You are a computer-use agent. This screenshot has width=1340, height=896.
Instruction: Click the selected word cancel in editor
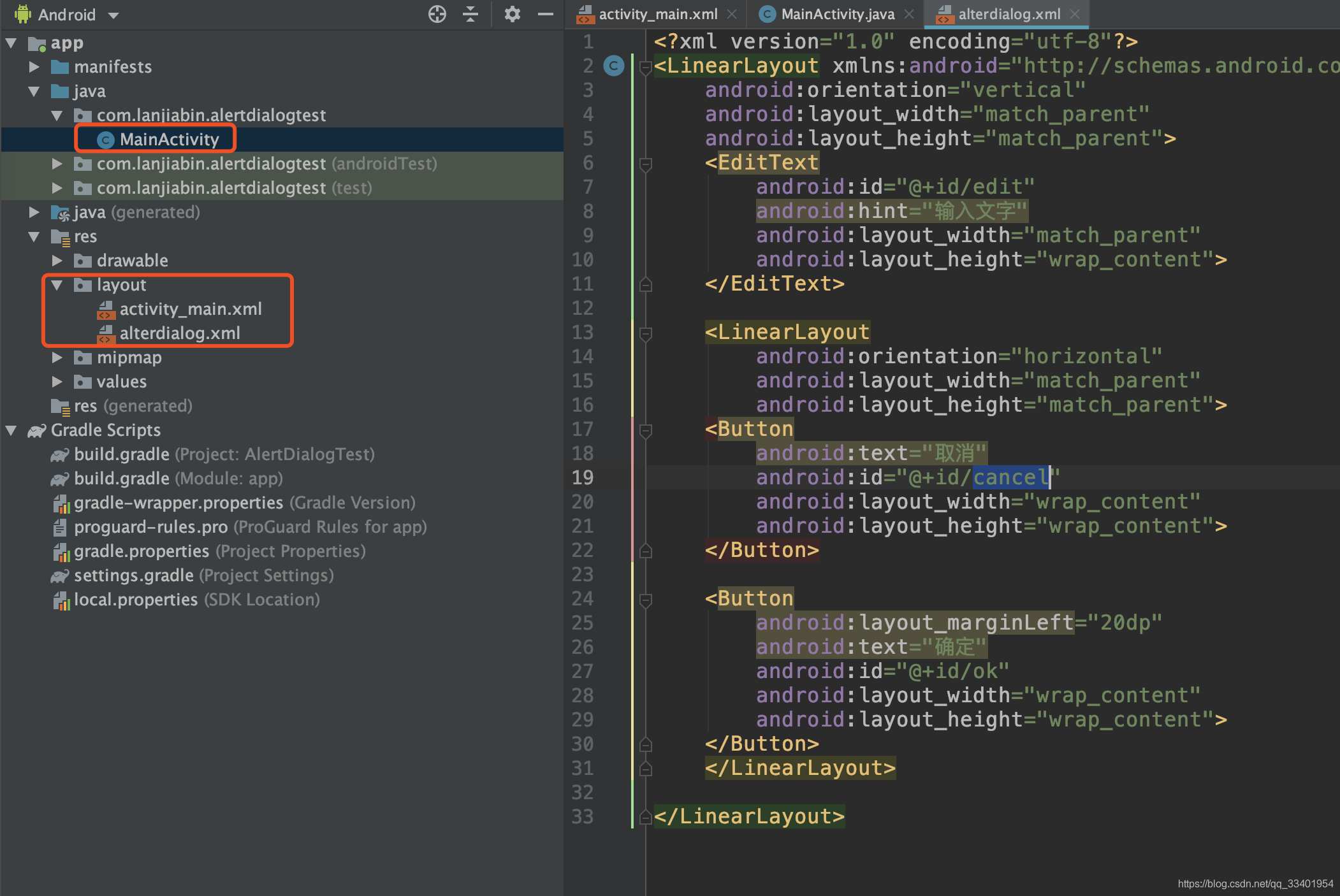point(1010,477)
